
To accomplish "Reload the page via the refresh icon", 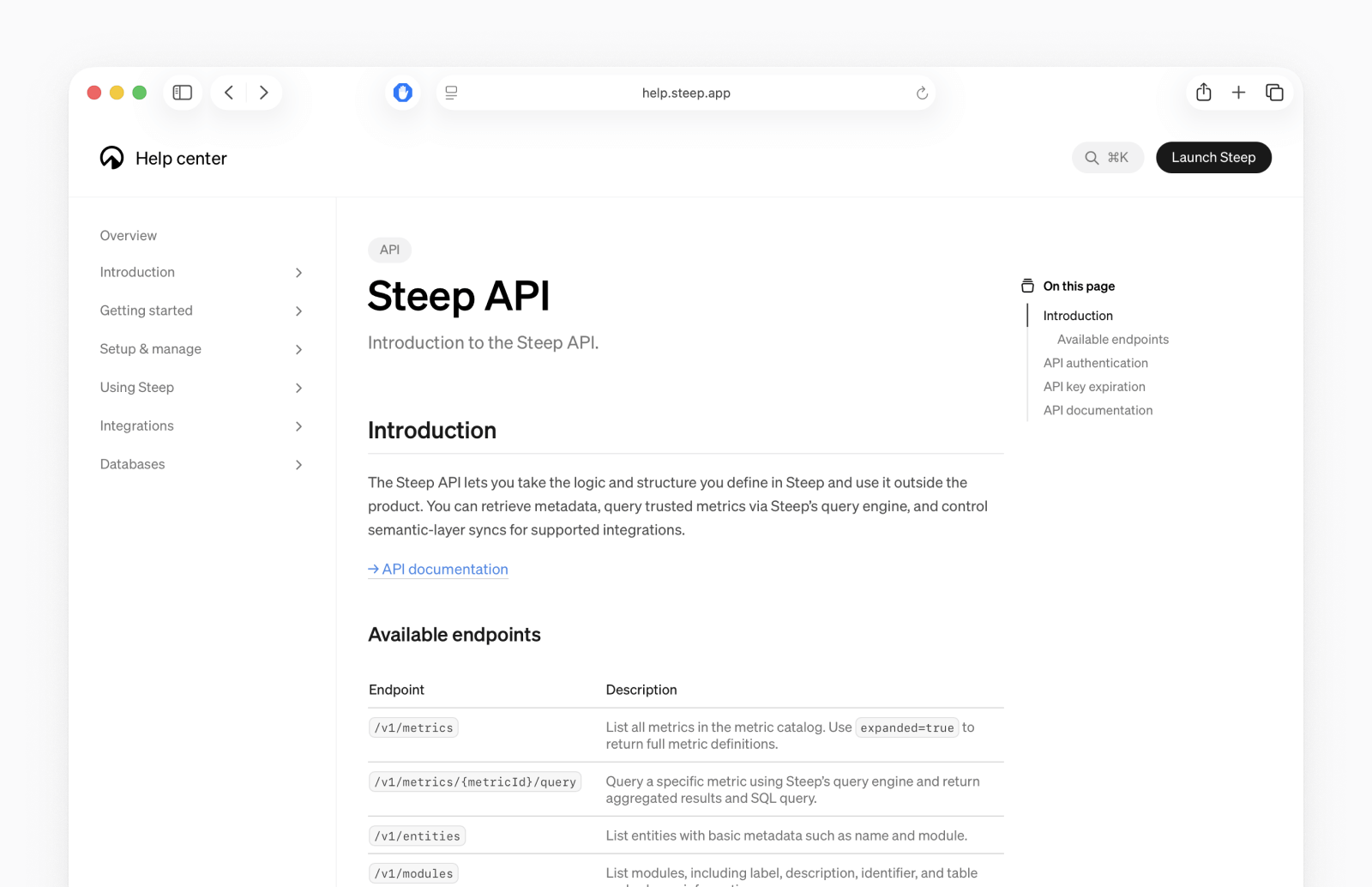I will pos(921,93).
